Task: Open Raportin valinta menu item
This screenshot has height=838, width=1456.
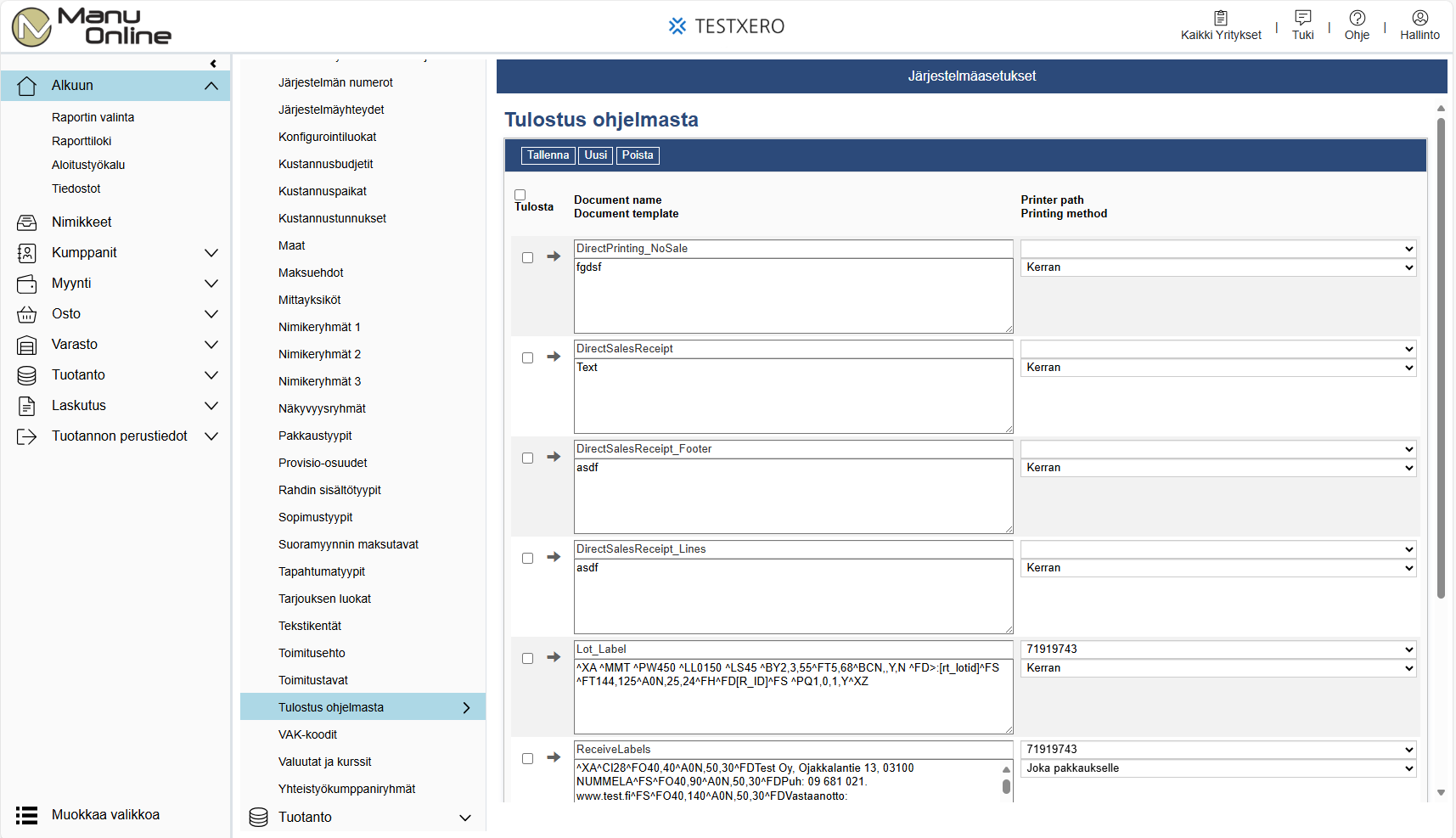Action: [93, 117]
